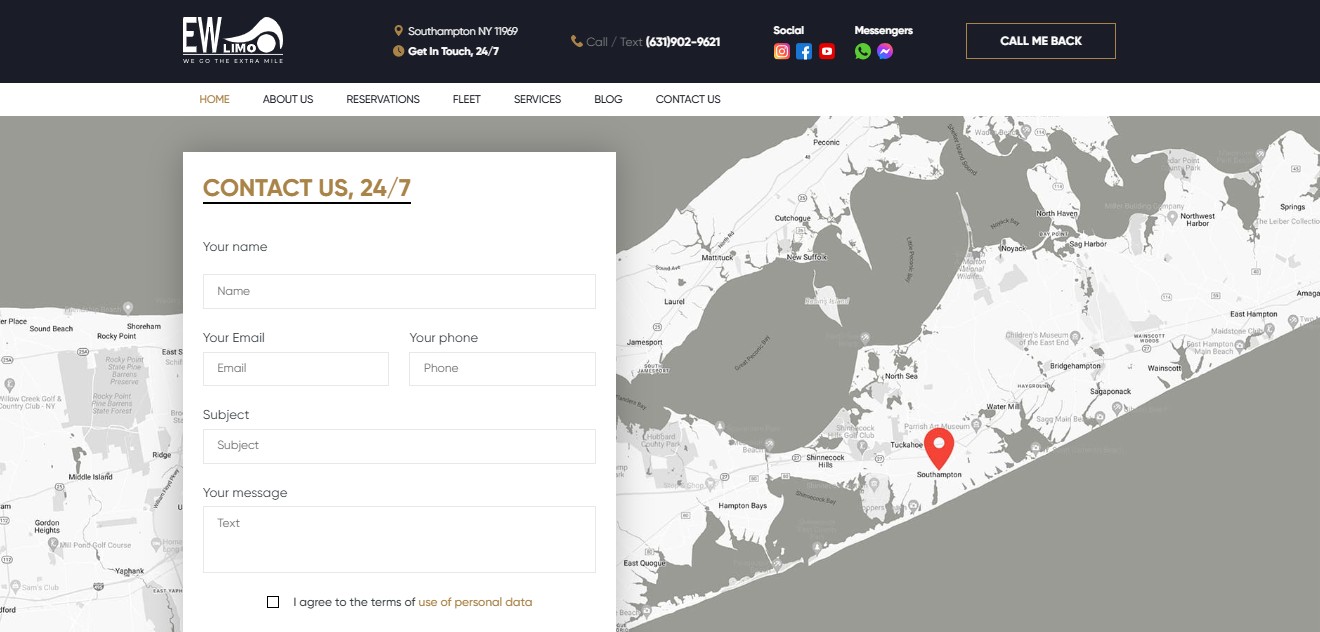
Task: Check the personal data agreement checkbox
Action: (273, 602)
